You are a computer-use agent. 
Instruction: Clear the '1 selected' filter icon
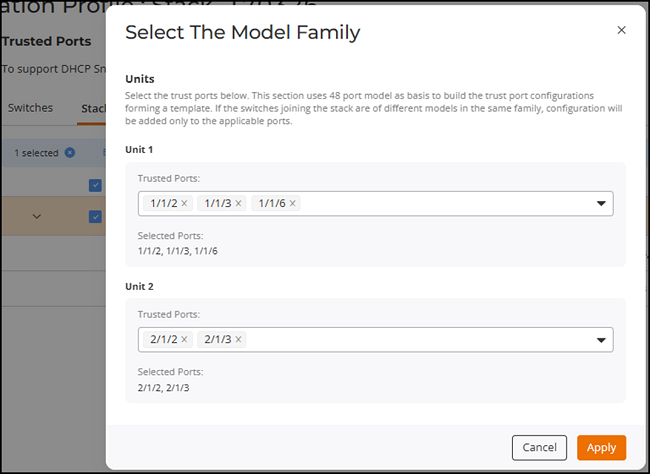point(69,153)
